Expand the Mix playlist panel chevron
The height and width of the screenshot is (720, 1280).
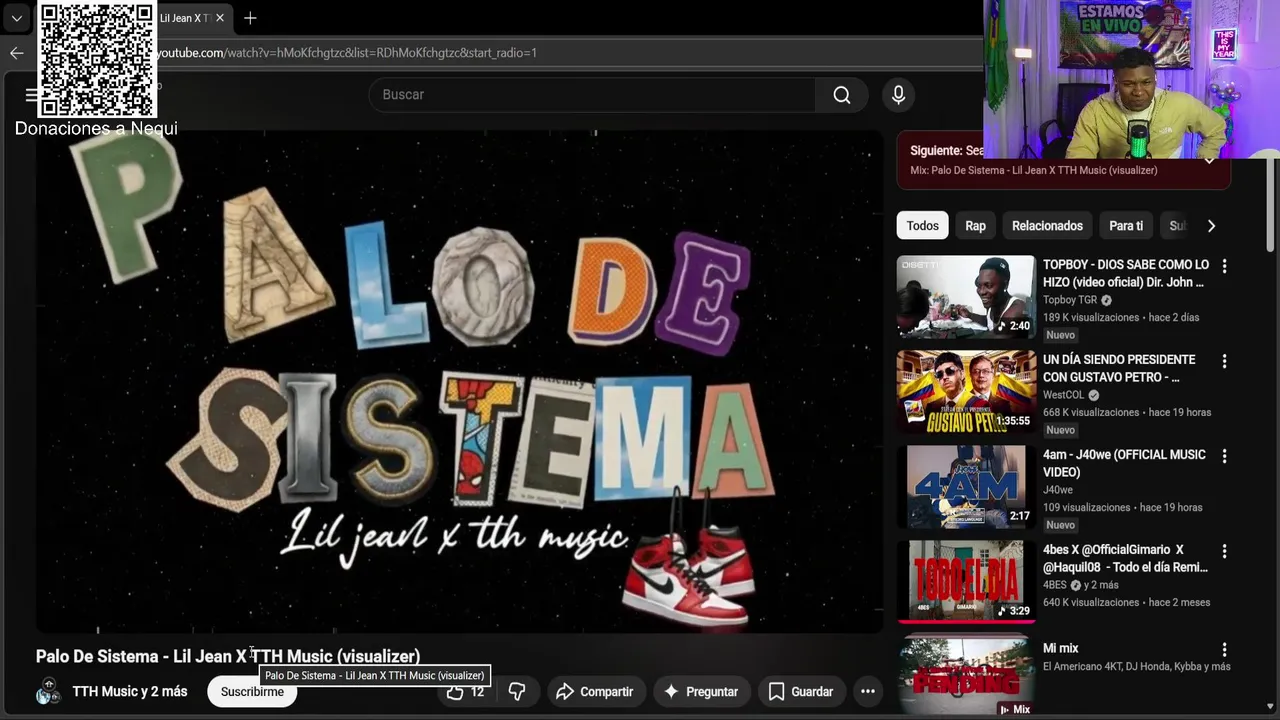(1209, 160)
